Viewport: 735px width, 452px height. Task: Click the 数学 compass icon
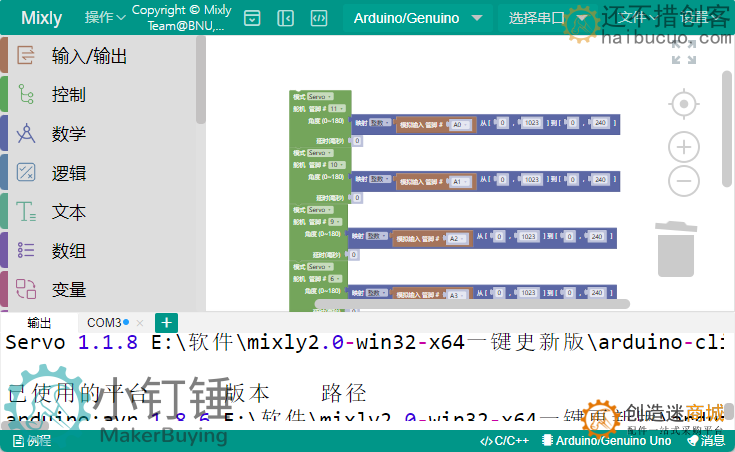[x=26, y=133]
